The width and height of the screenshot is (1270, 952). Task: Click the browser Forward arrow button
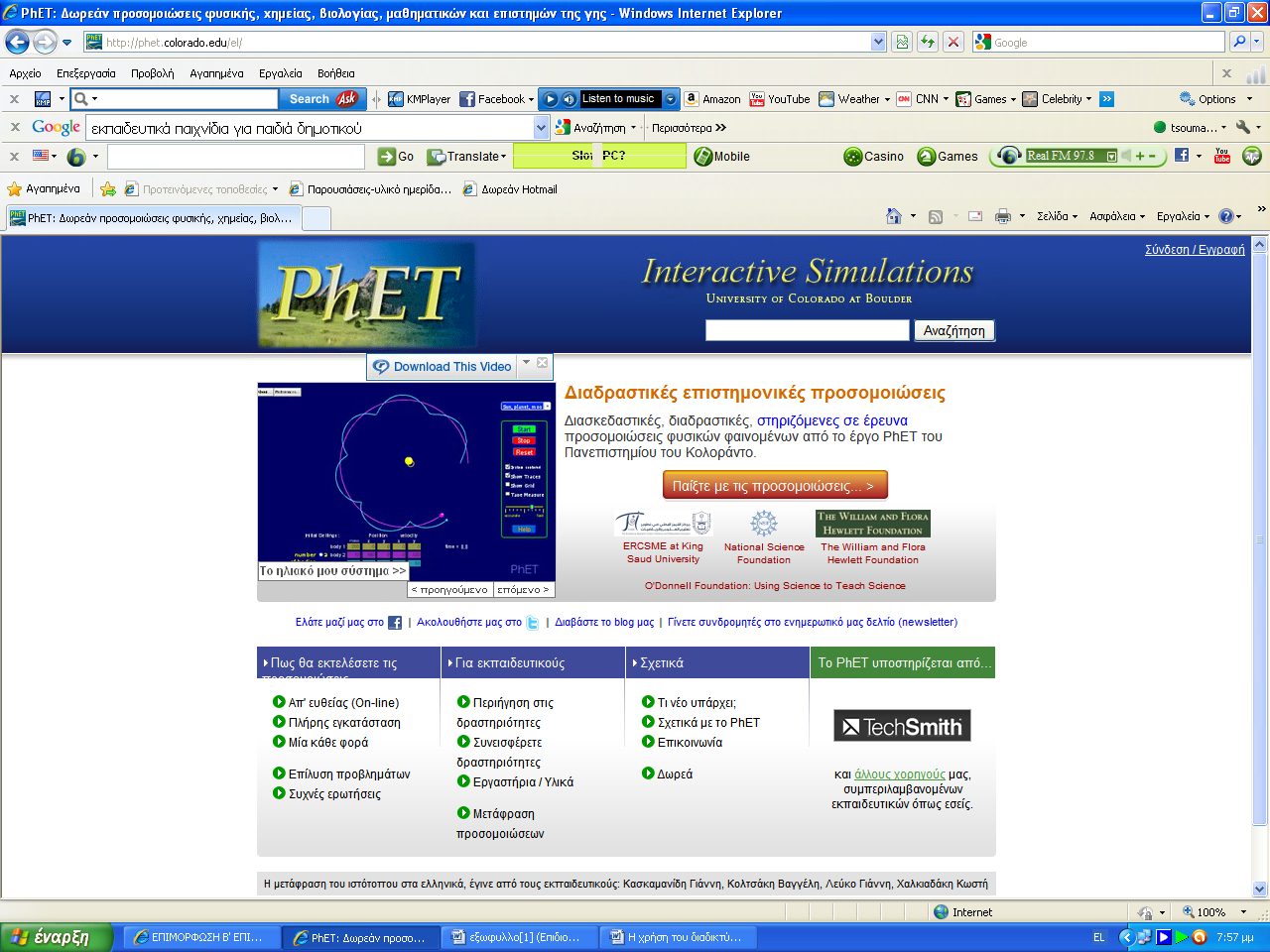[x=45, y=42]
